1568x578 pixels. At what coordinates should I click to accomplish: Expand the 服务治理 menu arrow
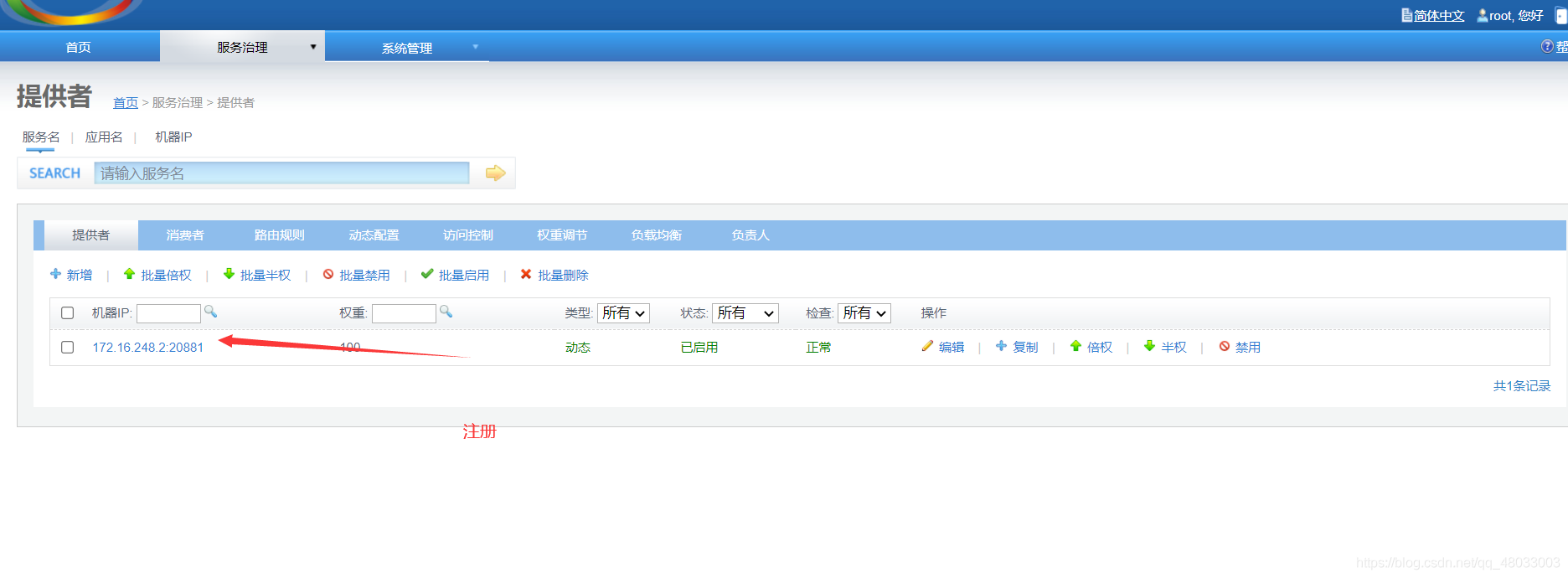coord(313,47)
